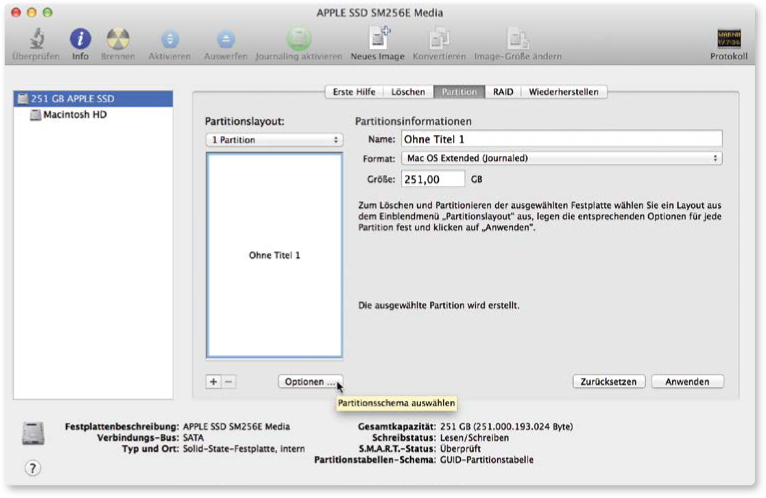The width and height of the screenshot is (766, 498).
Task: Click the Überprüfen microscope toolbar icon
Action: coord(36,39)
